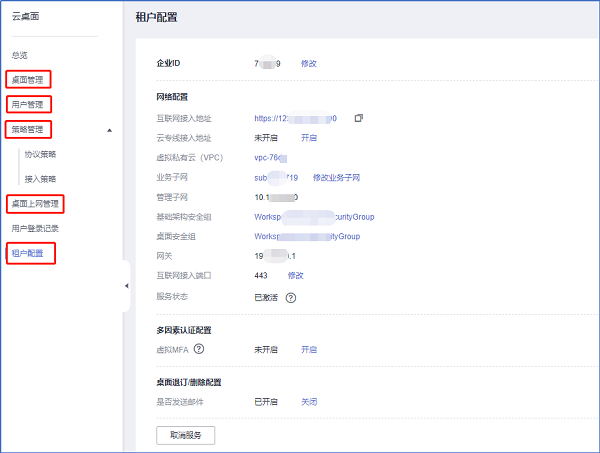Click 修改 next to 企业ID
The width and height of the screenshot is (600, 453).
point(309,63)
